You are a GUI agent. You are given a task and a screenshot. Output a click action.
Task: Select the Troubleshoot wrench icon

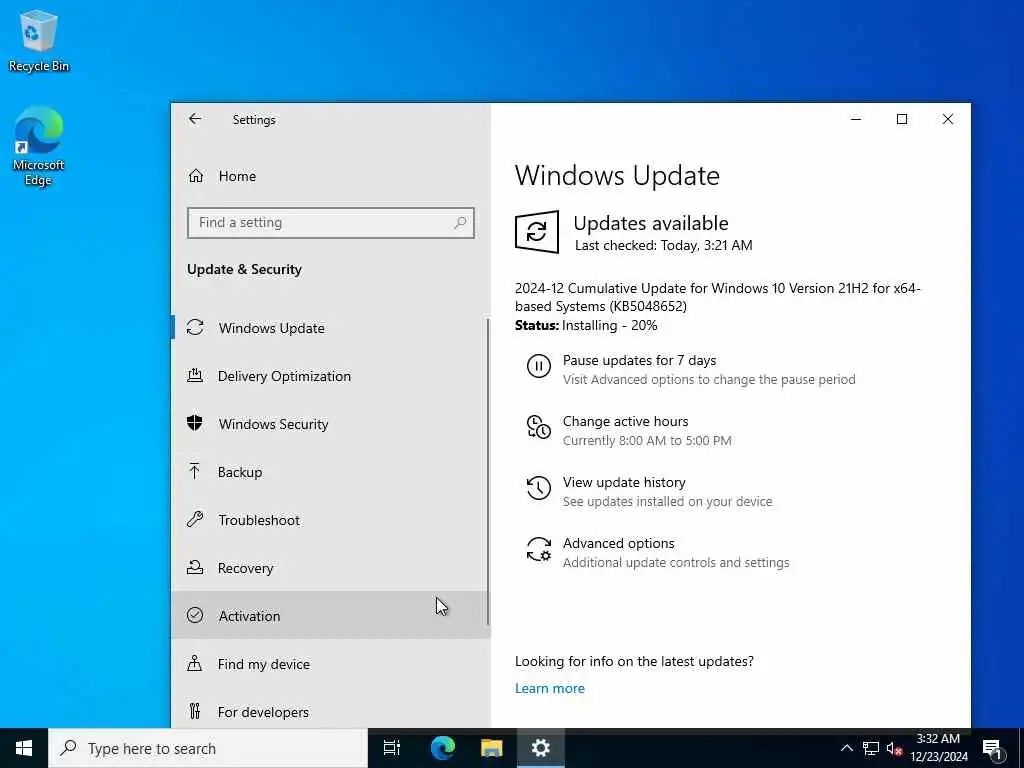[x=195, y=519]
